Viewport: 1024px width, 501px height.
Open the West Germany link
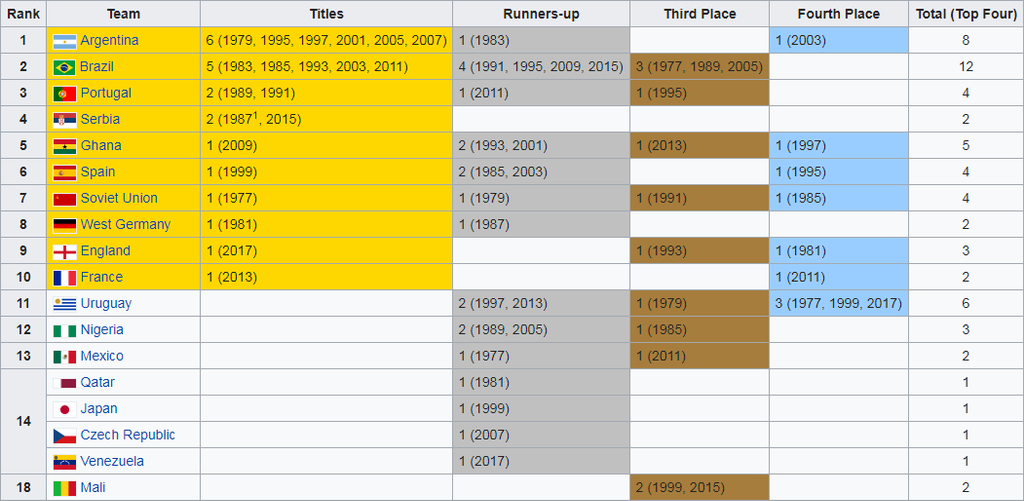click(125, 225)
